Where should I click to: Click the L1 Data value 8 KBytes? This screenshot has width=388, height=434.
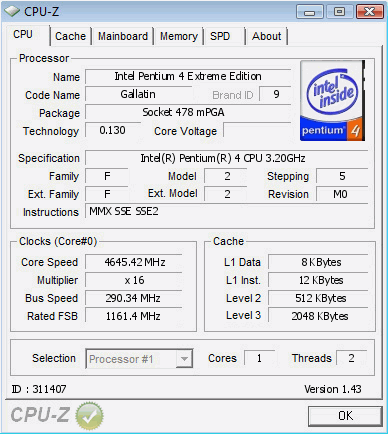(x=318, y=262)
